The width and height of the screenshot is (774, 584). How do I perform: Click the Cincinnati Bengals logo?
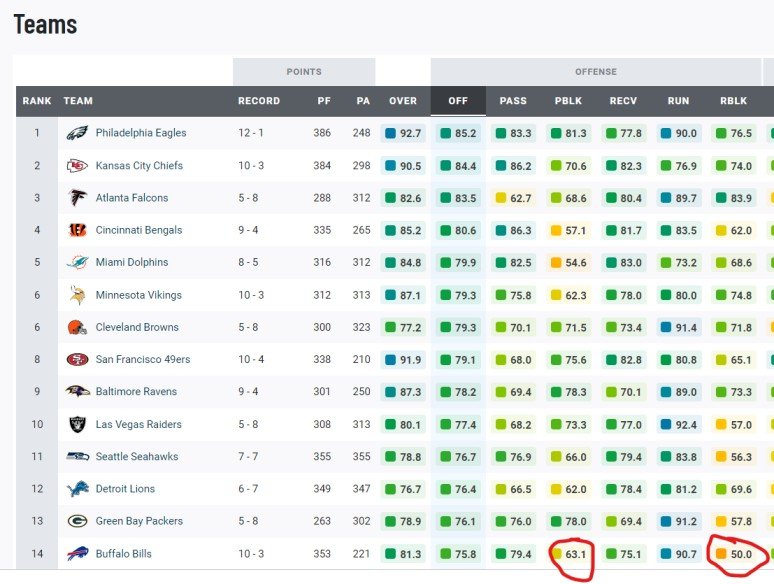click(x=77, y=230)
